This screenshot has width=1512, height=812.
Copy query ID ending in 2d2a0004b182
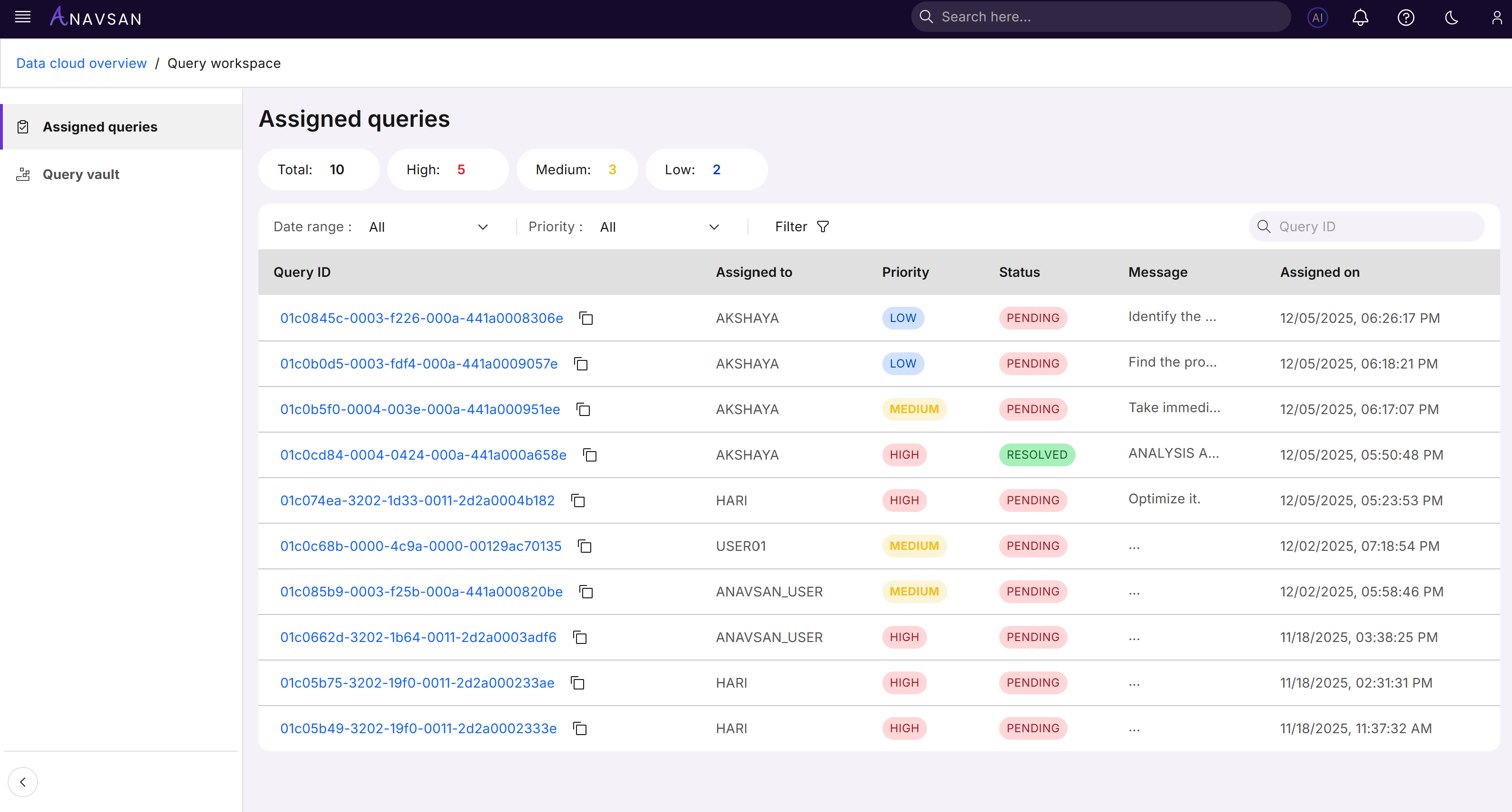coord(577,501)
